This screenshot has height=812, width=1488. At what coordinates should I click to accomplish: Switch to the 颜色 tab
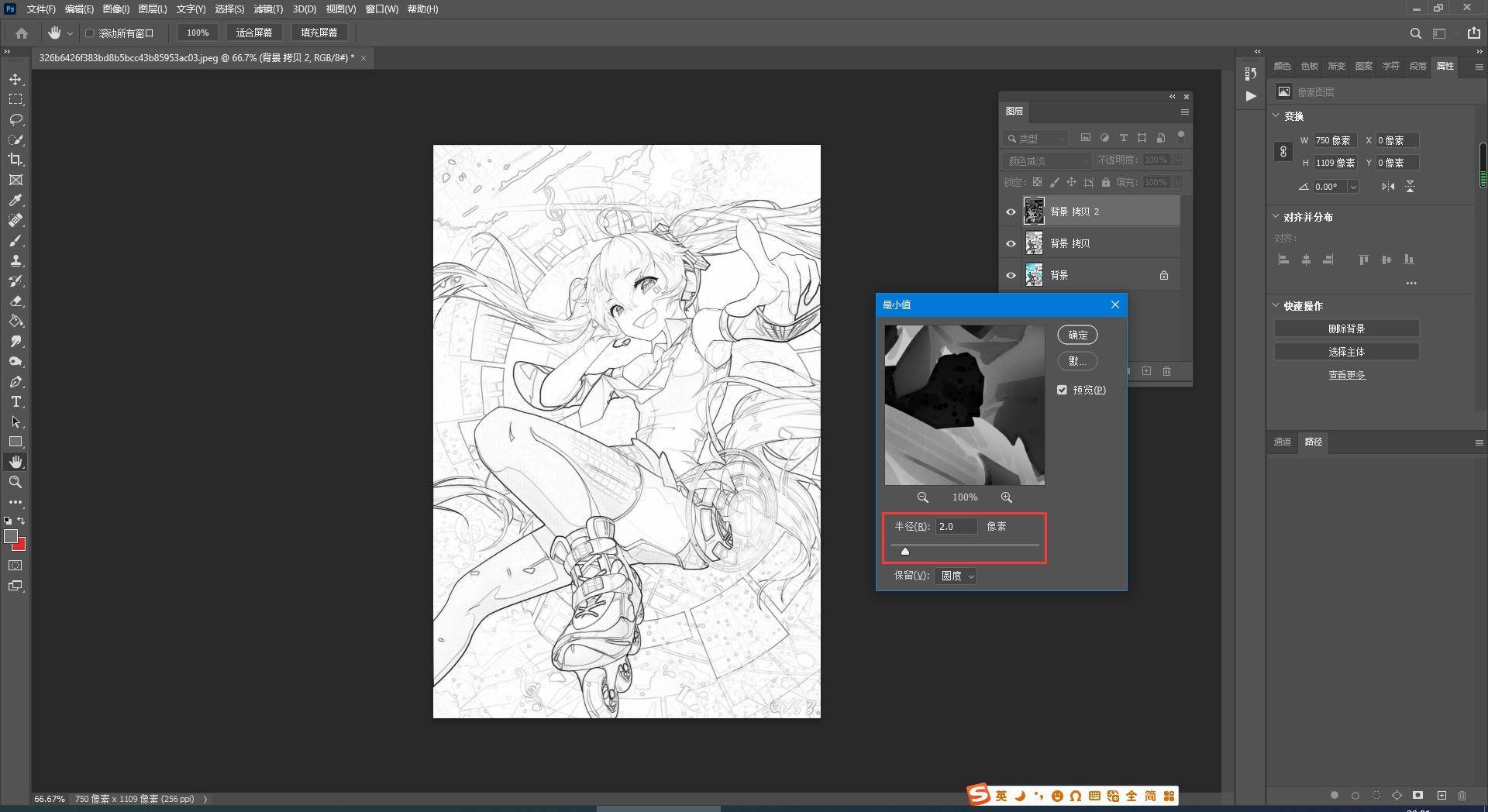(1282, 66)
